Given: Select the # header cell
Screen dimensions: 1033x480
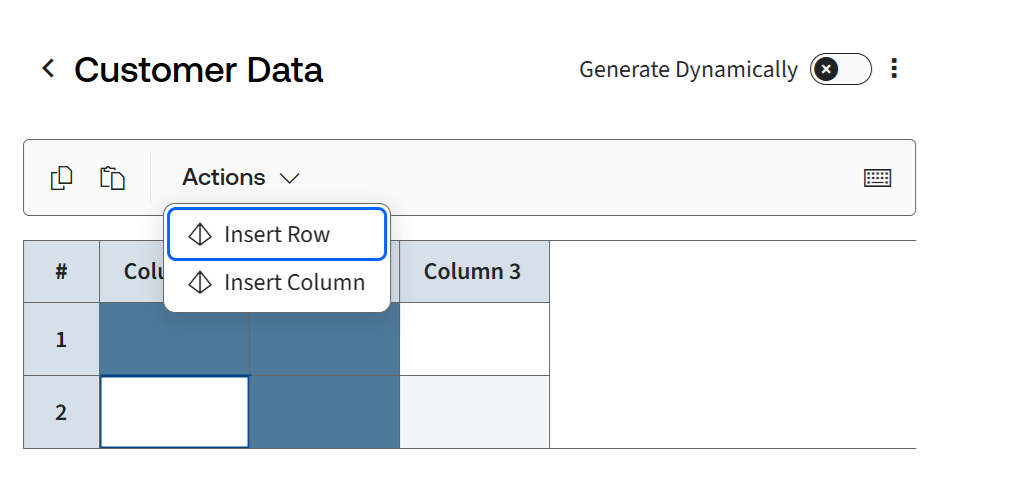Looking at the screenshot, I should pyautogui.click(x=61, y=272).
